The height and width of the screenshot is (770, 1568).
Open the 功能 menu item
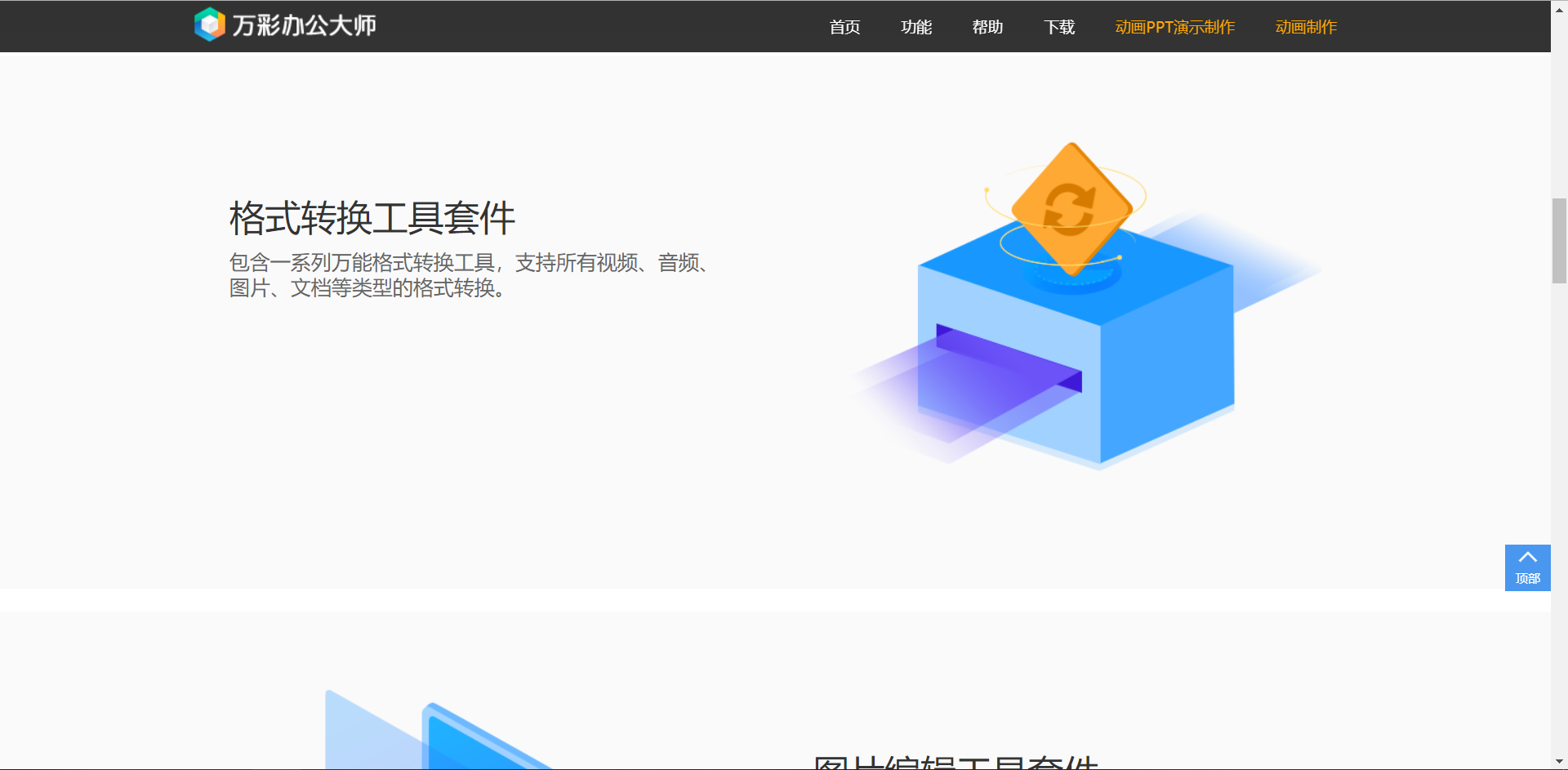(x=915, y=27)
